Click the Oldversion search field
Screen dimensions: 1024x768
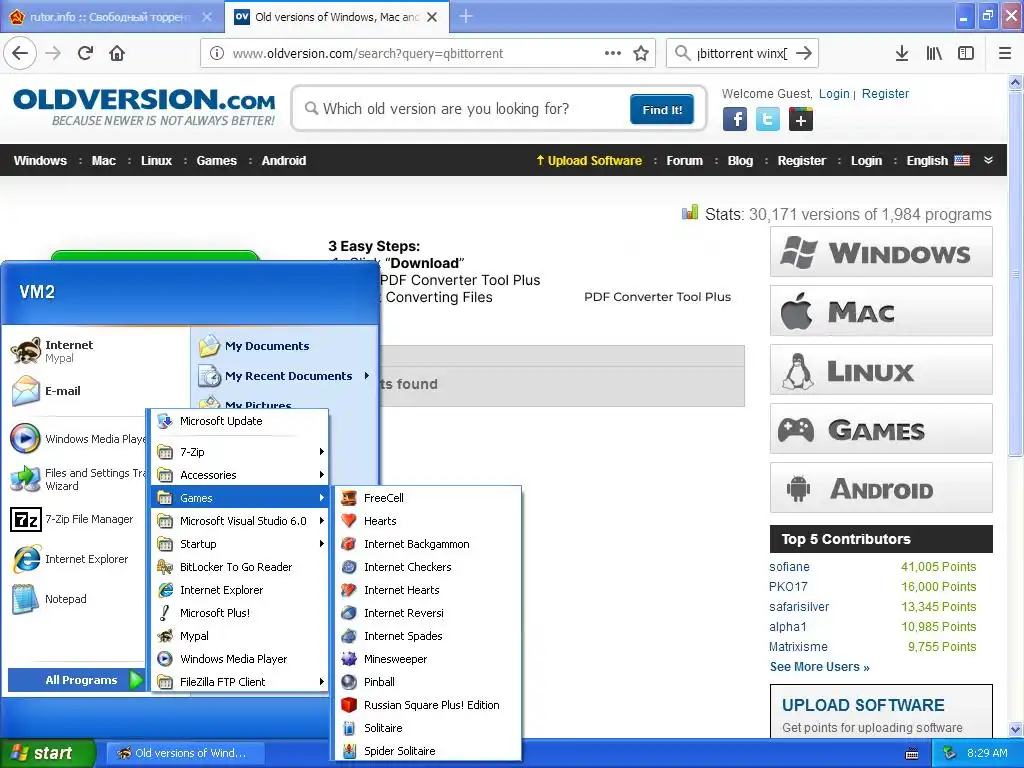[467, 109]
